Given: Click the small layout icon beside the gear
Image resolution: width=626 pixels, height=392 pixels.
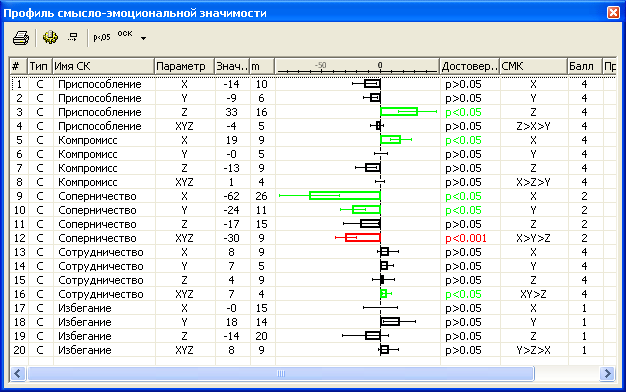Looking at the screenshot, I should tap(73, 38).
